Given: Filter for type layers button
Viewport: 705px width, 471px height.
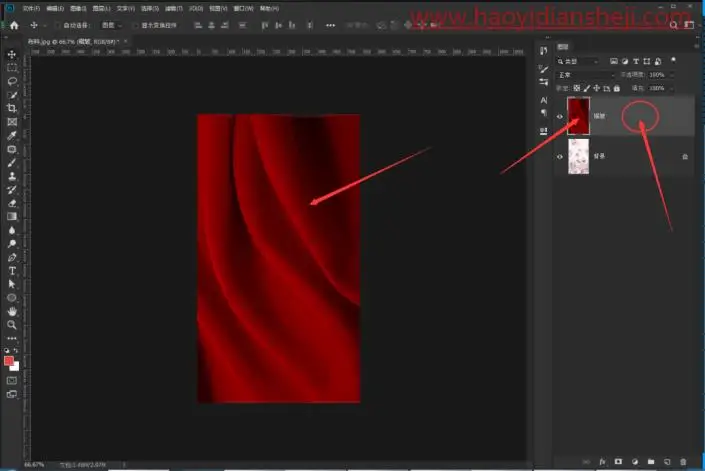Looking at the screenshot, I should (636, 61).
